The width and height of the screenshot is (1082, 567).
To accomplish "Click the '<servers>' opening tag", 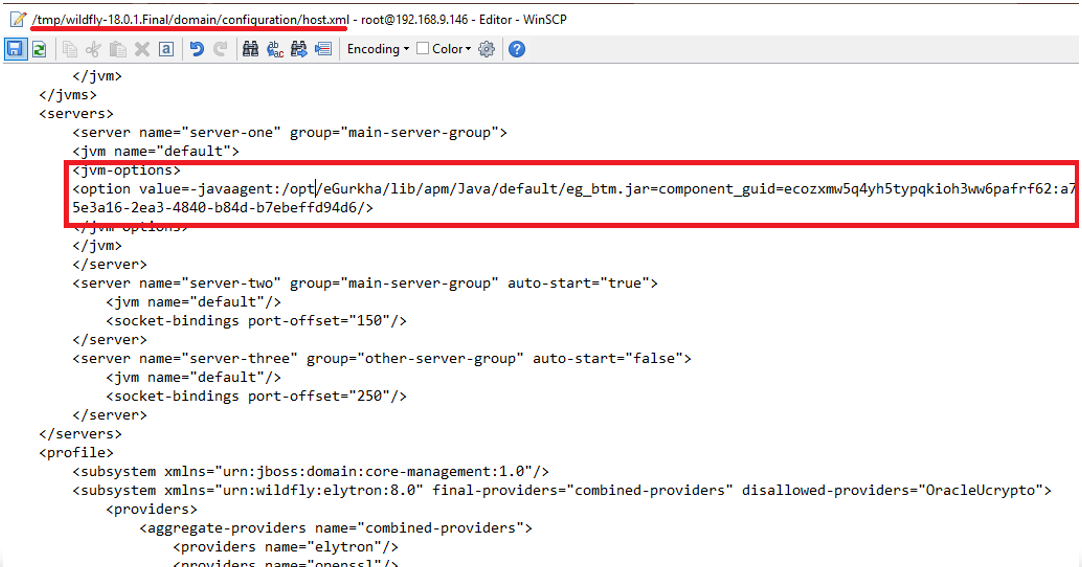I will pos(76,114).
